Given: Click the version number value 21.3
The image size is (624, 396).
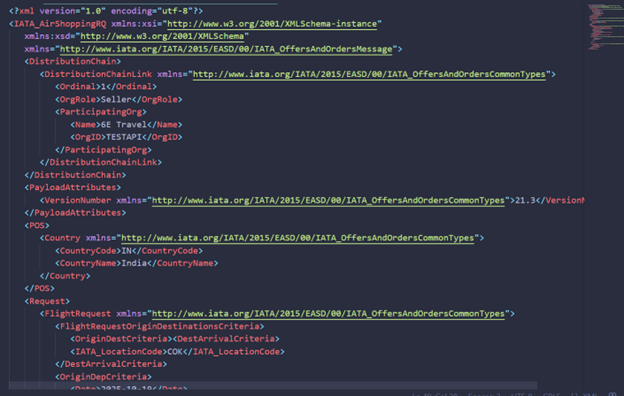Looking at the screenshot, I should point(525,200).
